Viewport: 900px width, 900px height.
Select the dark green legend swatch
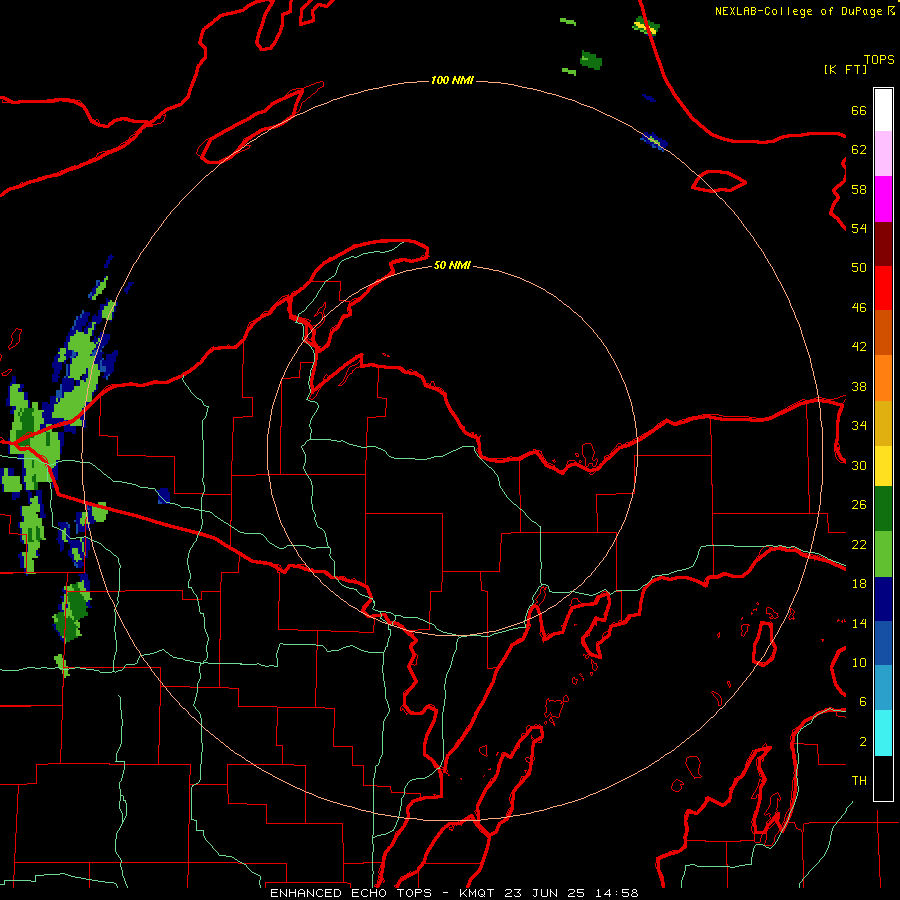(x=883, y=509)
